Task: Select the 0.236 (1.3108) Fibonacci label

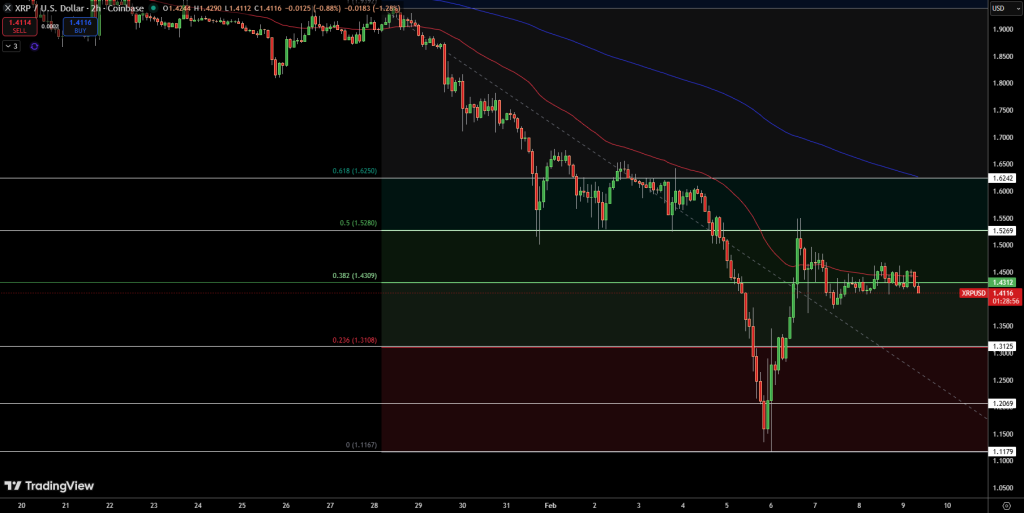Action: pos(355,341)
